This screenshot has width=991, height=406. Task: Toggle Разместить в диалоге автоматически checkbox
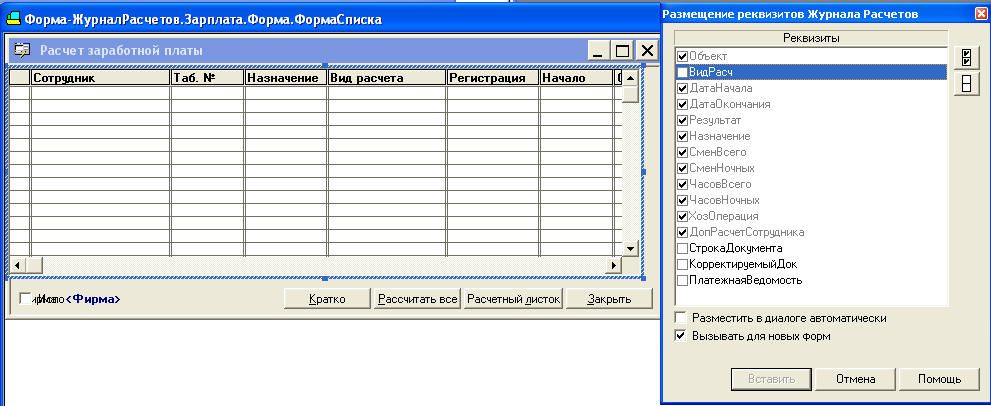coord(680,318)
